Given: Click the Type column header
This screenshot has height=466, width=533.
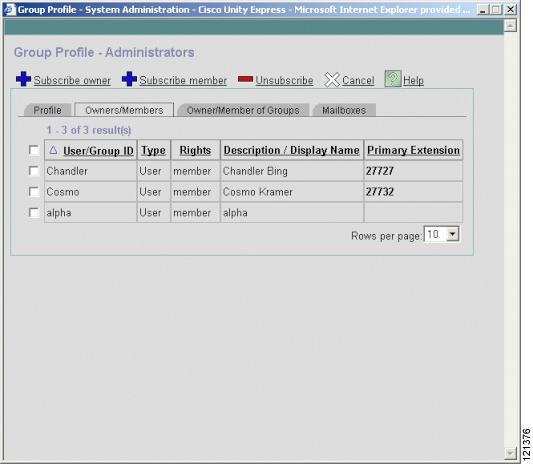Looking at the screenshot, I should pos(153,150).
